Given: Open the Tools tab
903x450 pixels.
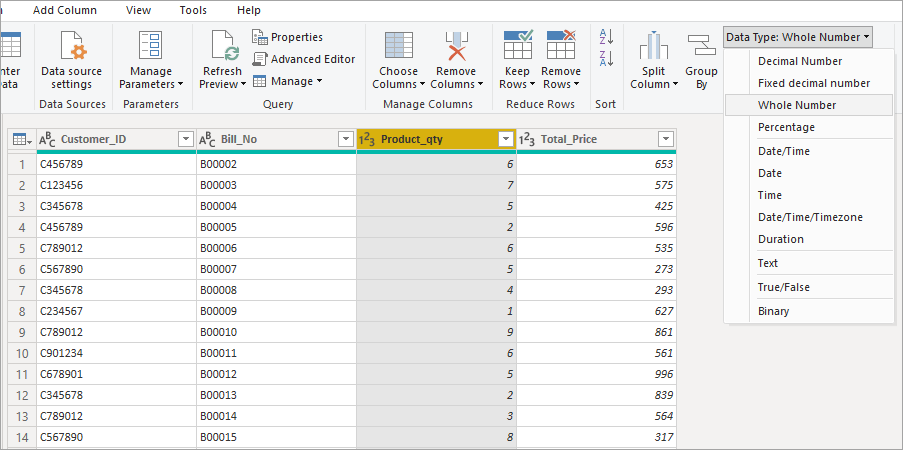Looking at the screenshot, I should pos(193,10).
